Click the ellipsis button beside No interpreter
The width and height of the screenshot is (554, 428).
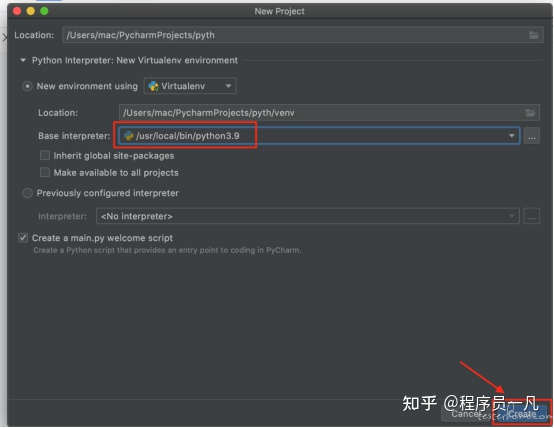tap(531, 216)
